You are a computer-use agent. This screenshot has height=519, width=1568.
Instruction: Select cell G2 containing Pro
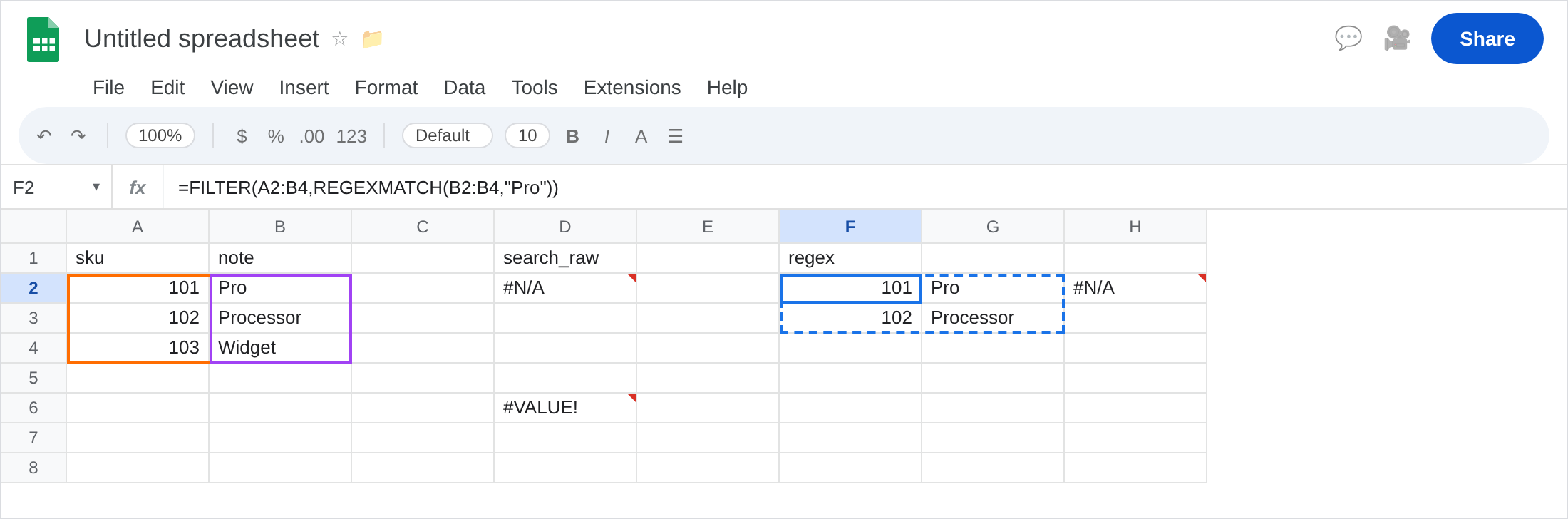(x=993, y=288)
